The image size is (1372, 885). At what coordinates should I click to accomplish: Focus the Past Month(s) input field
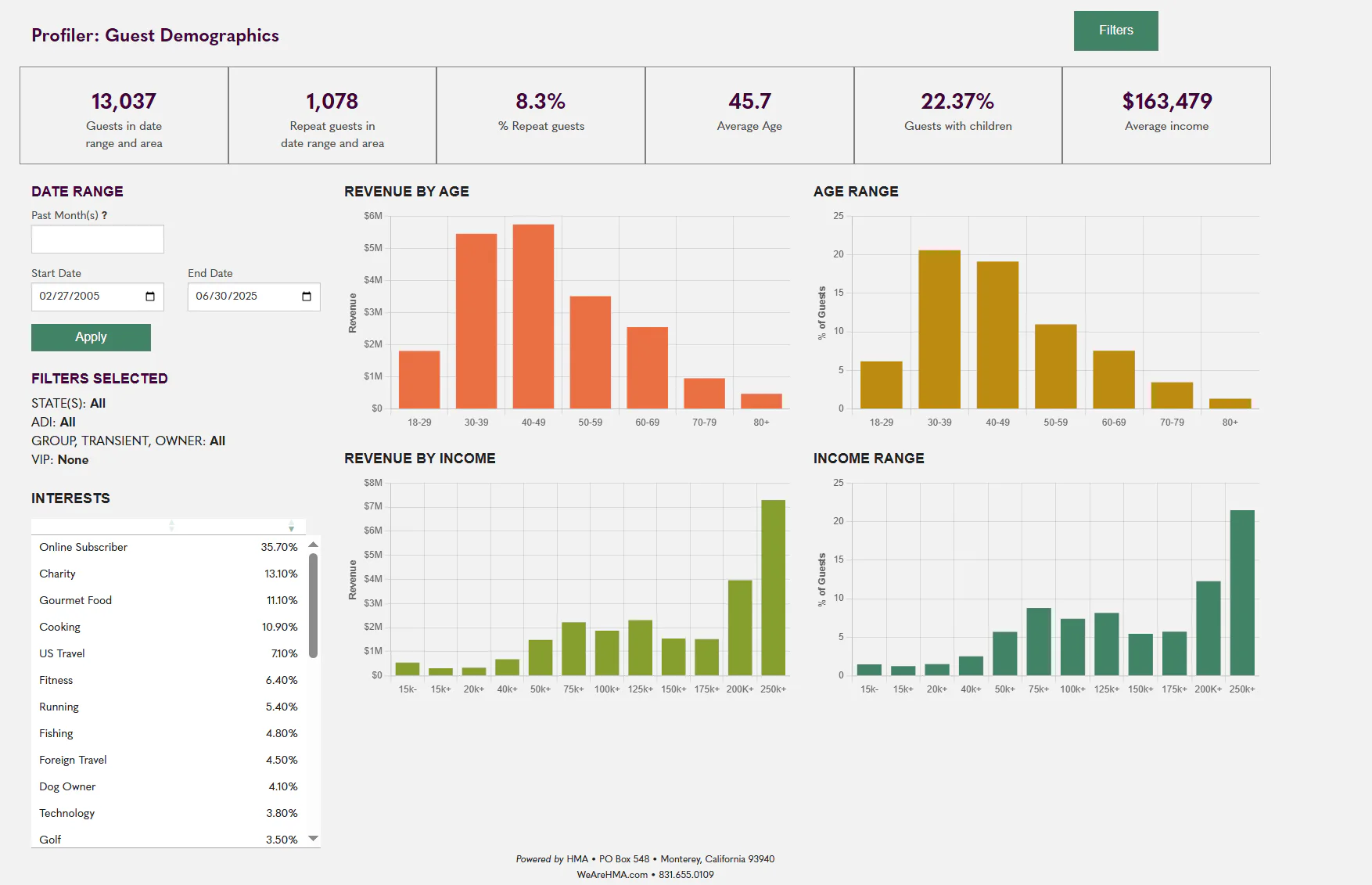pyautogui.click(x=98, y=239)
